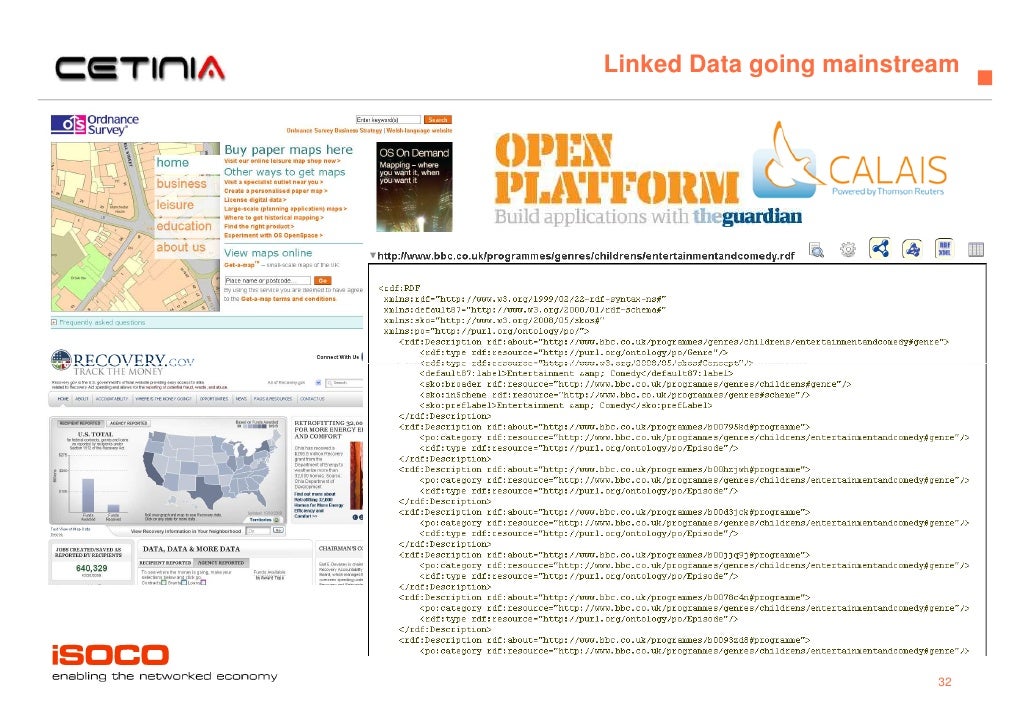Open License digital data link

pos(255,200)
